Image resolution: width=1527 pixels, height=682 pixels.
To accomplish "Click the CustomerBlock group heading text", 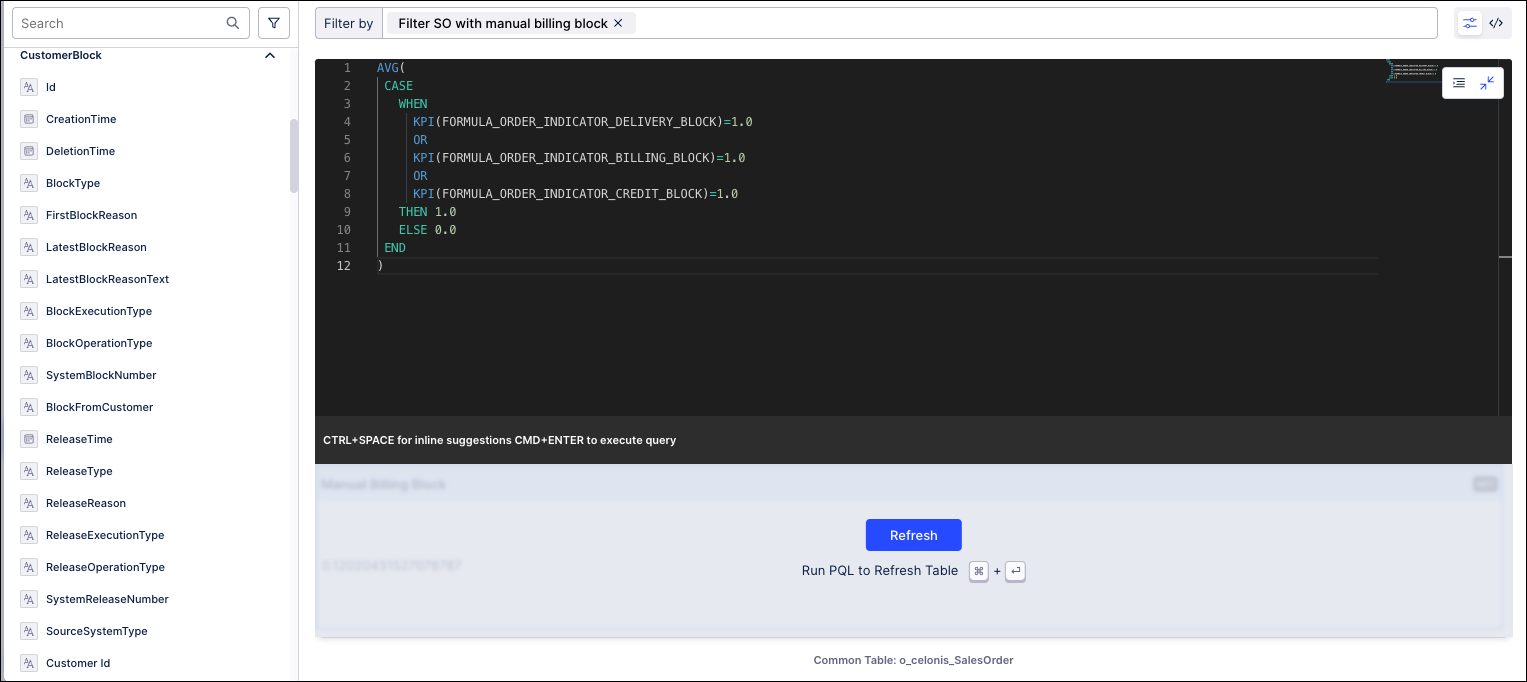I will (61, 56).
